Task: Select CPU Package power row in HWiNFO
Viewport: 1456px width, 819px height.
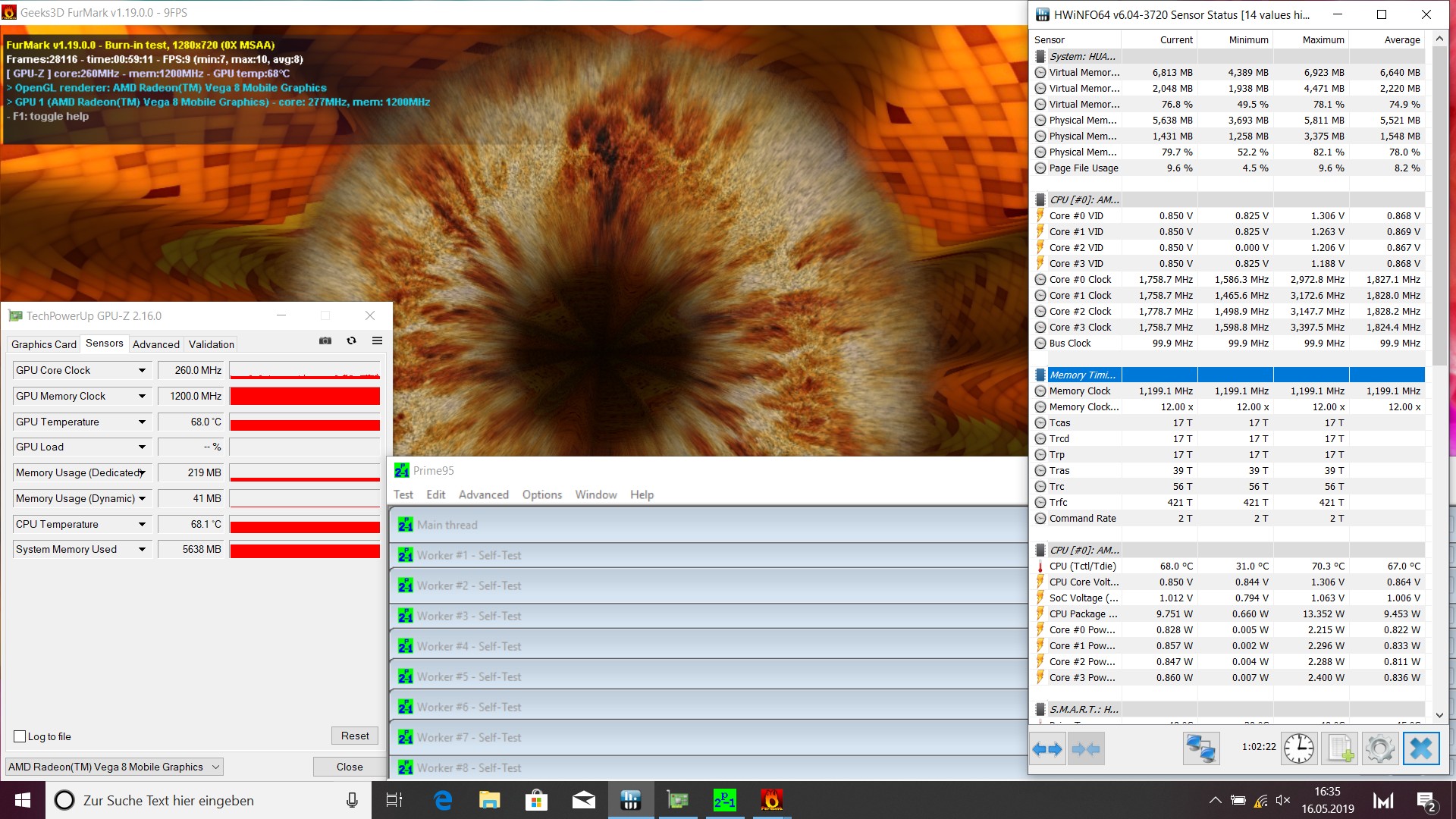Action: point(1229,613)
